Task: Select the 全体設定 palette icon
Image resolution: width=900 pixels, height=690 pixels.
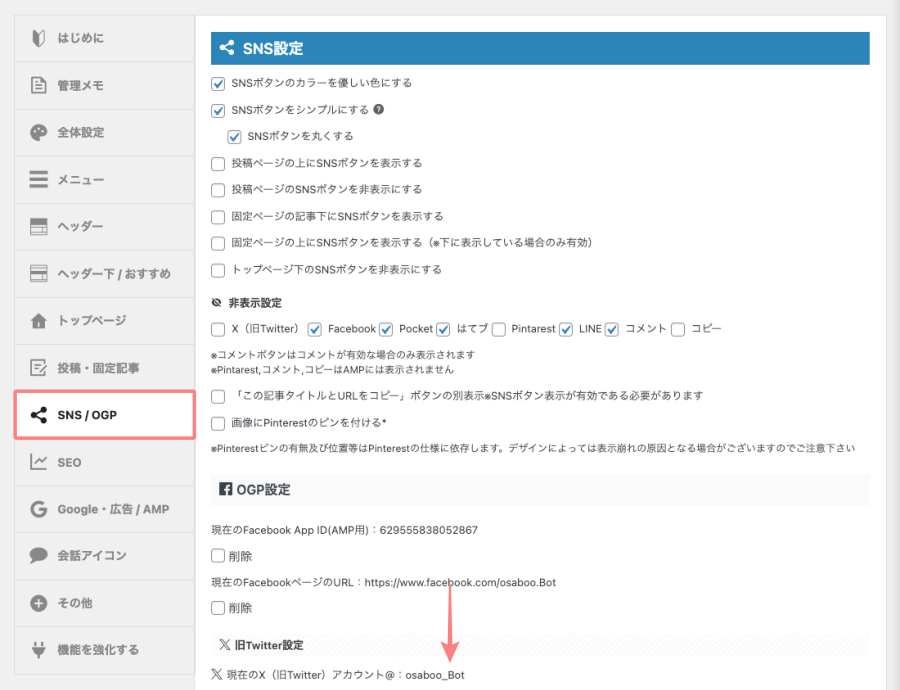Action: (40, 132)
